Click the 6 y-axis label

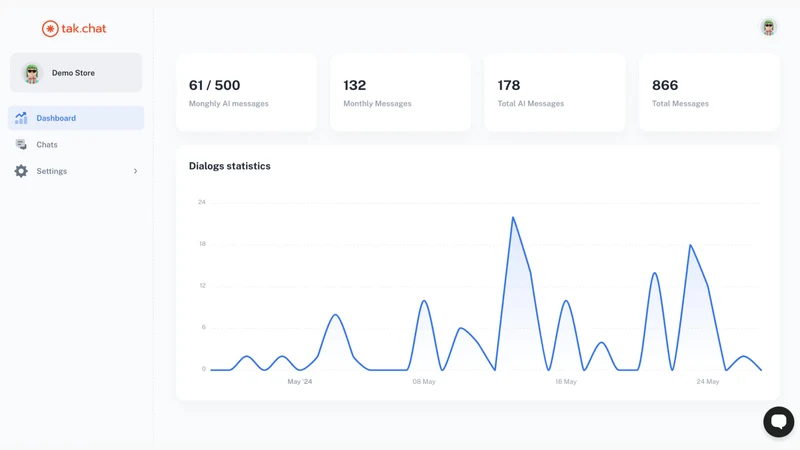[x=204, y=327]
